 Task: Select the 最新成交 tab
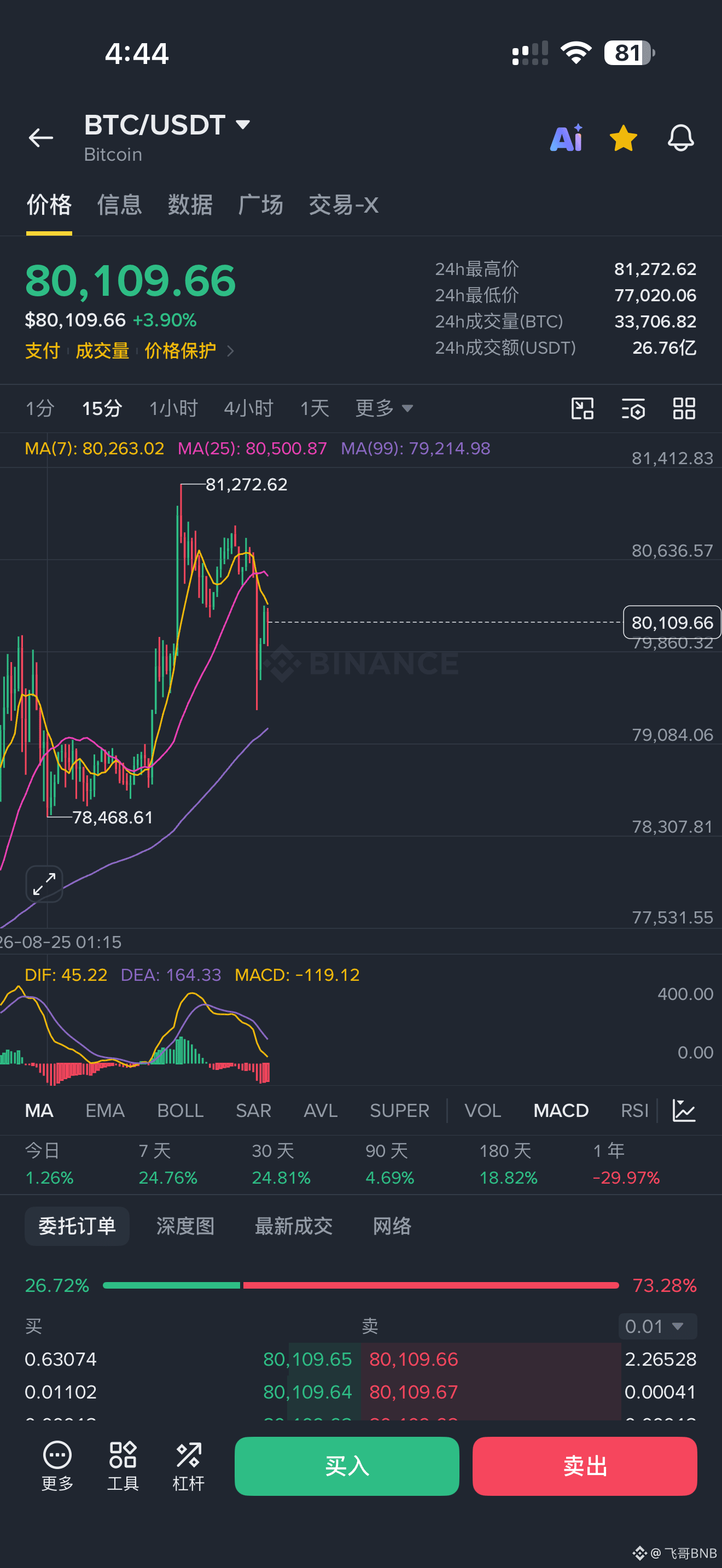pyautogui.click(x=294, y=1226)
